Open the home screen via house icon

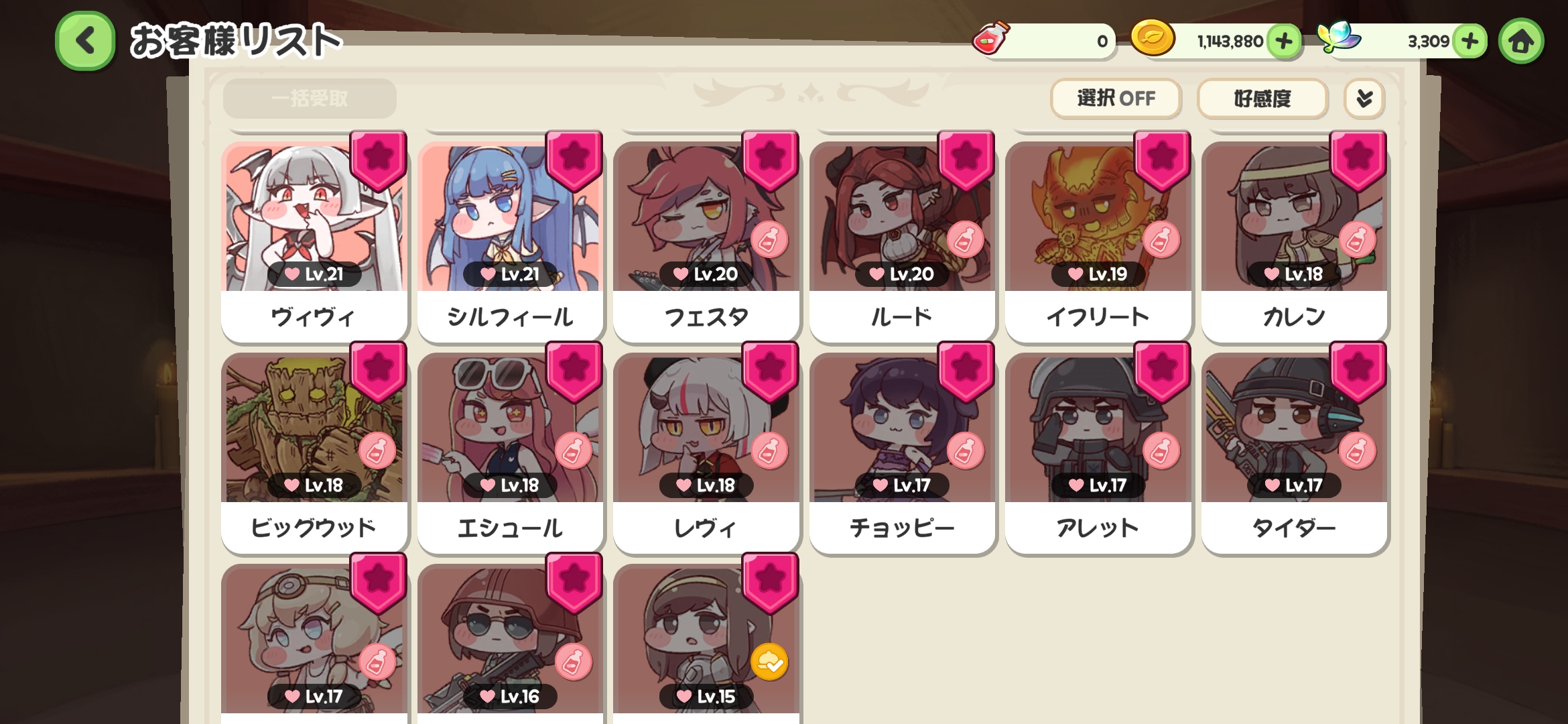point(1521,42)
